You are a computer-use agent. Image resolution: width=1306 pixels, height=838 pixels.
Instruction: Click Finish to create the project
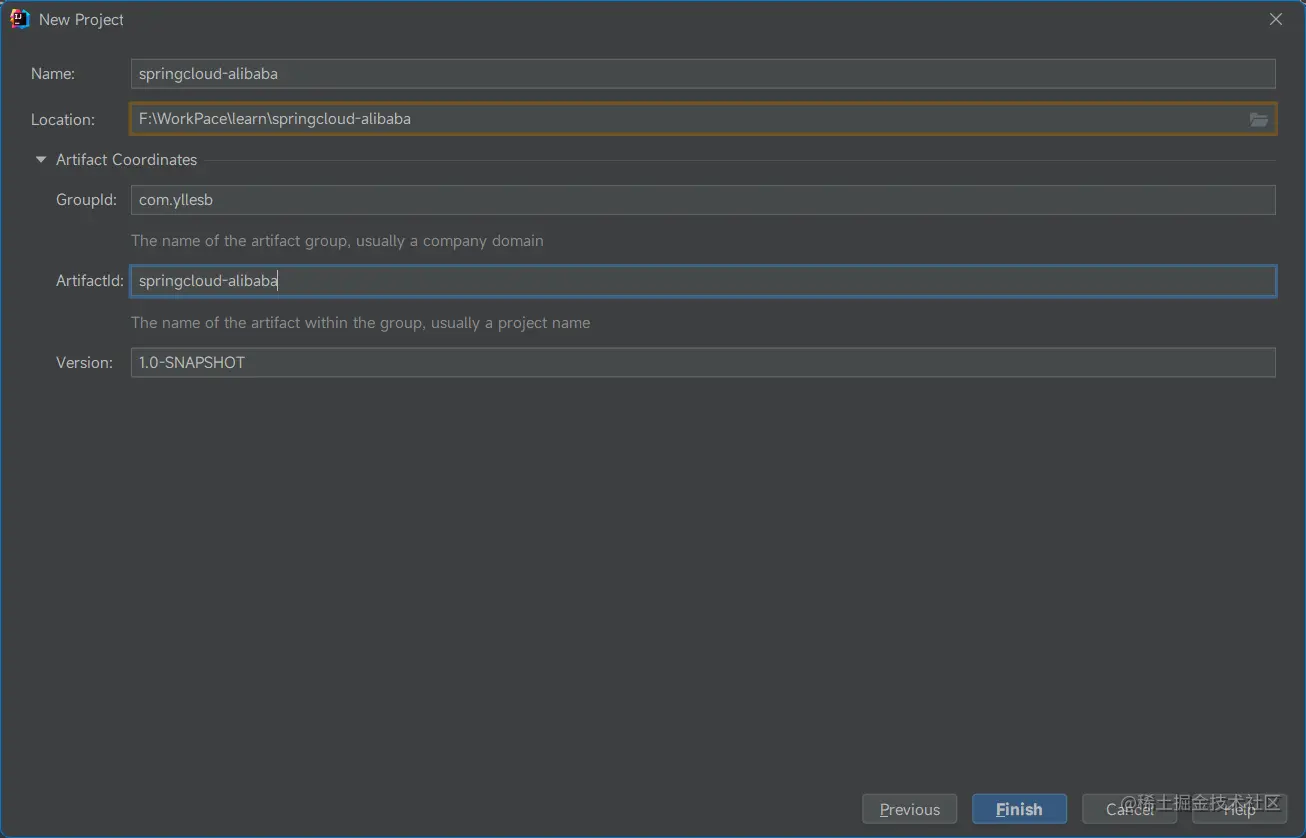[x=1019, y=809]
